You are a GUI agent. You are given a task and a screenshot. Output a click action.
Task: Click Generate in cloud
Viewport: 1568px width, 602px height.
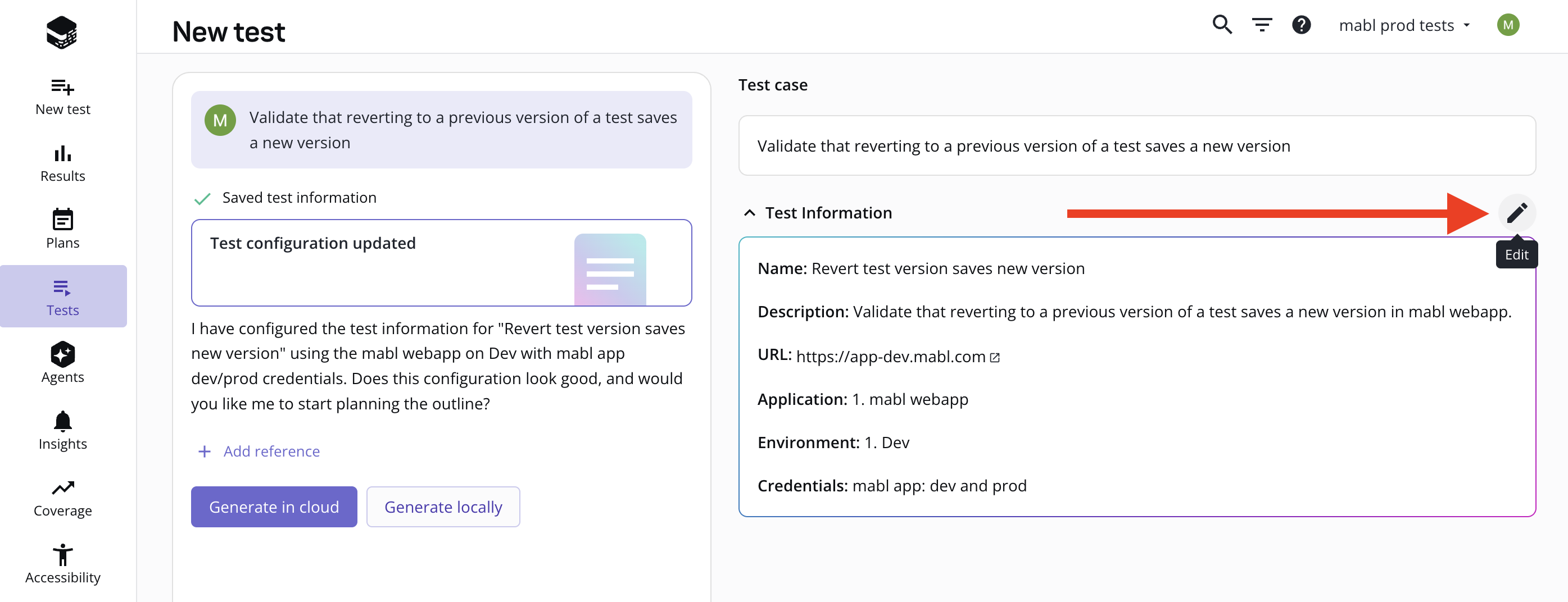point(274,507)
